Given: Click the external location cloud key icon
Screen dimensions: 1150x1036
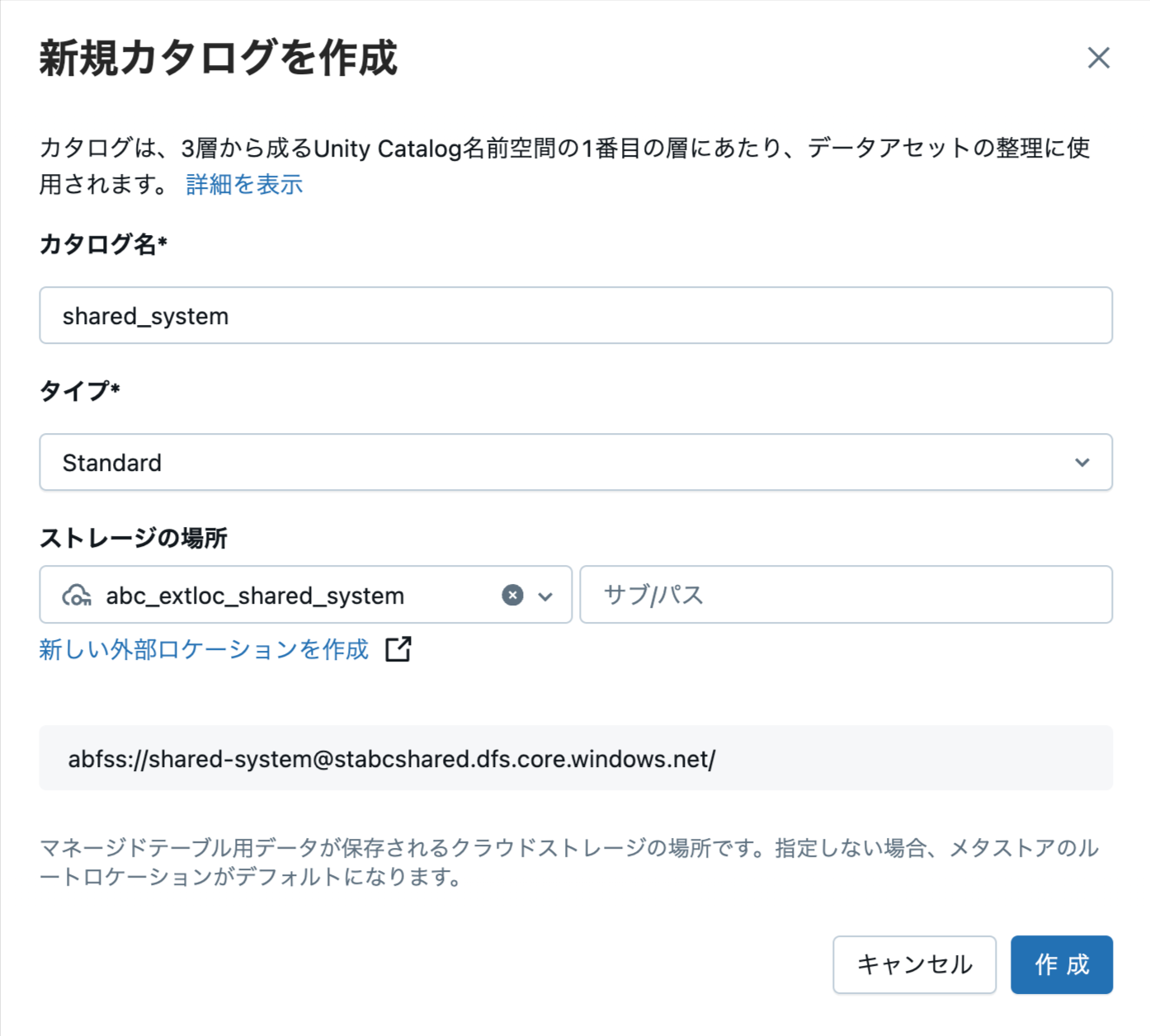Looking at the screenshot, I should tap(77, 595).
